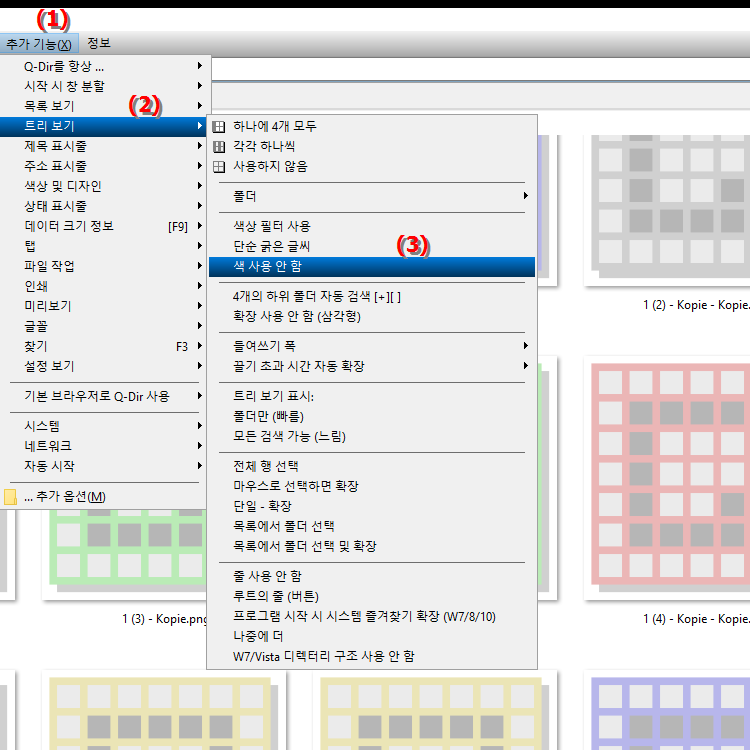Expand the '상태 표시줄' submenu
Viewport: 750px width, 750px height.
click(103, 206)
